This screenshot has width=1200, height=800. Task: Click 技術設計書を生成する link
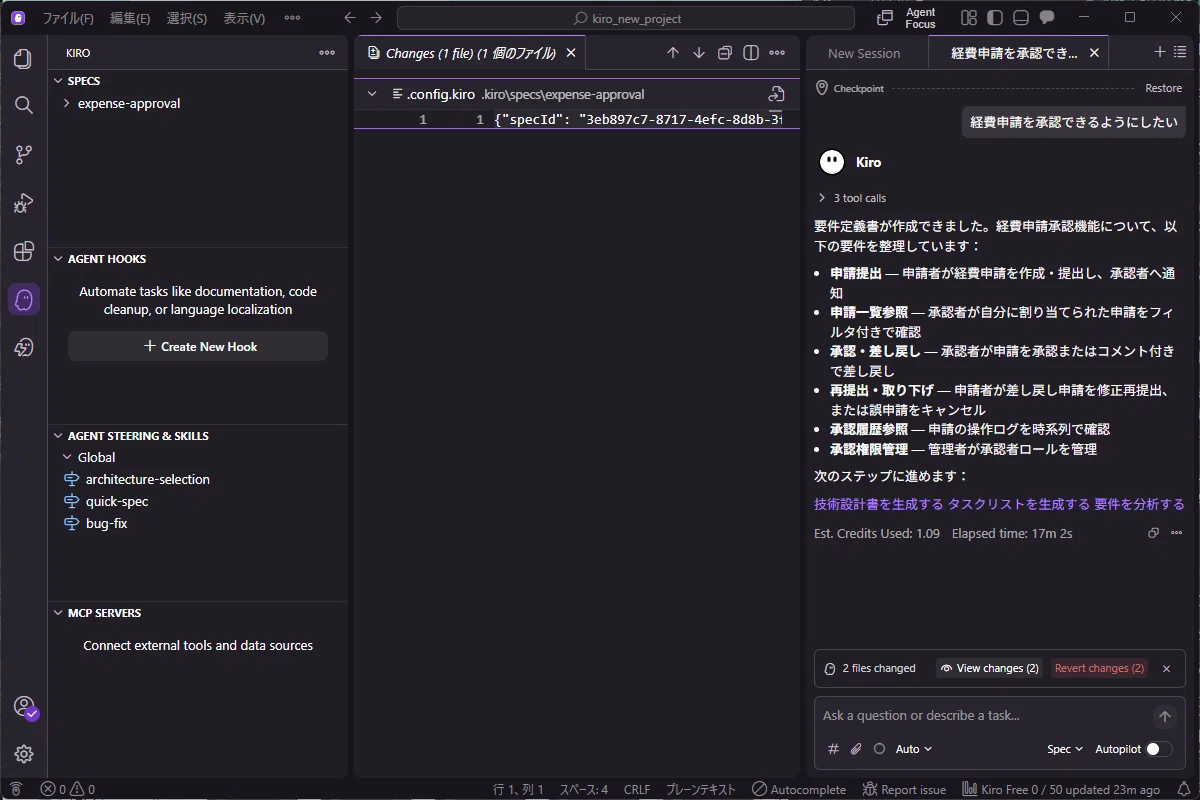[x=879, y=504]
